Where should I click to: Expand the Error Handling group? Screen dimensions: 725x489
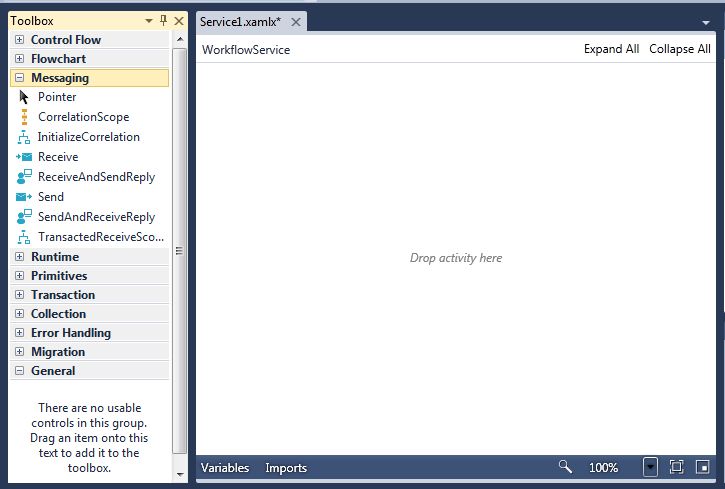coord(19,333)
